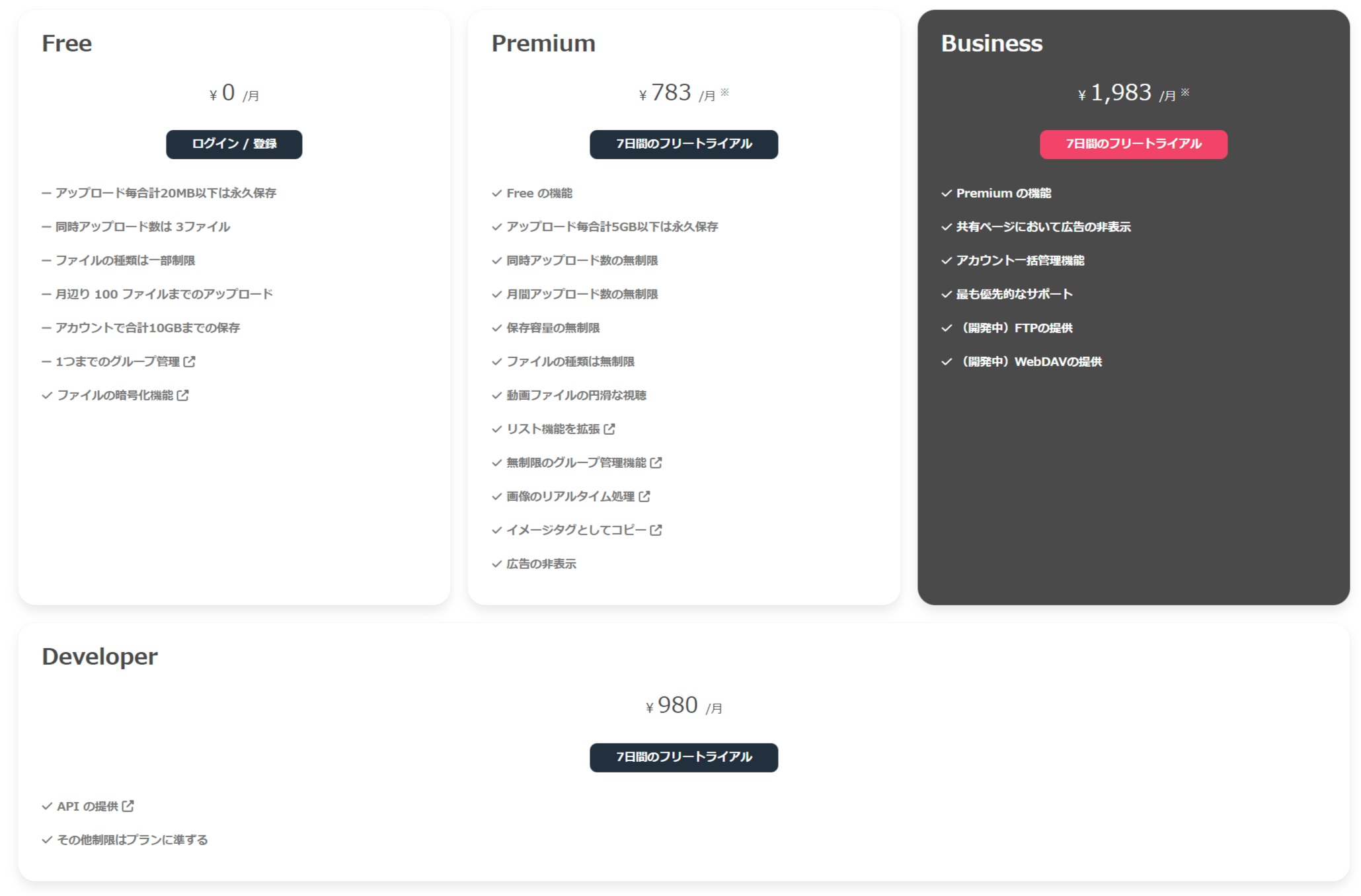Select the Business plan heading
The height and width of the screenshot is (896, 1361).
tap(992, 44)
